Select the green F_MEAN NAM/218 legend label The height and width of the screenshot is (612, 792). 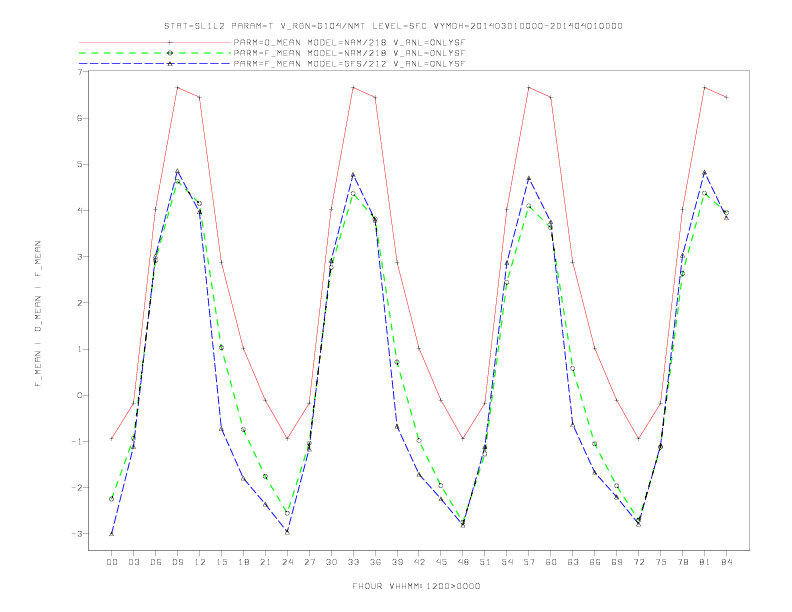349,53
